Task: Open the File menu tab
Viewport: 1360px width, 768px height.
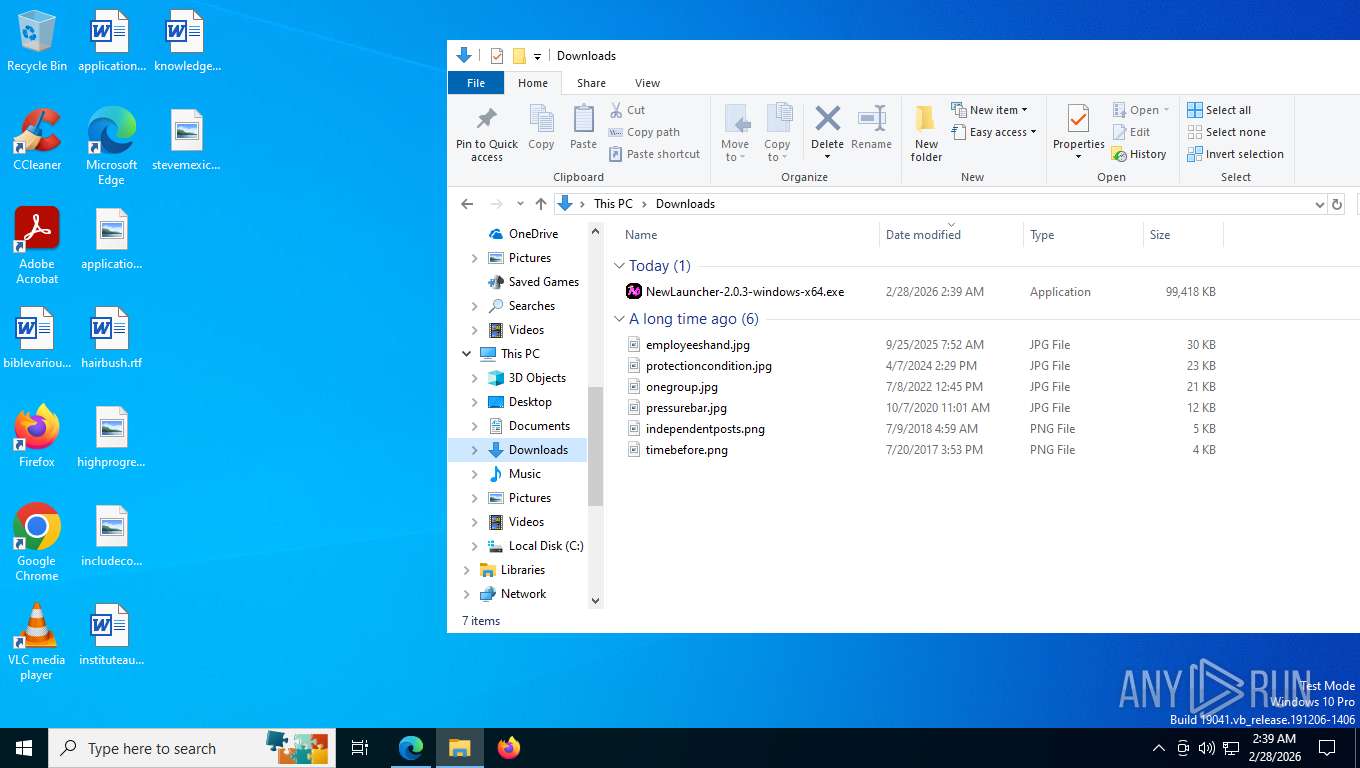Action: (476, 83)
